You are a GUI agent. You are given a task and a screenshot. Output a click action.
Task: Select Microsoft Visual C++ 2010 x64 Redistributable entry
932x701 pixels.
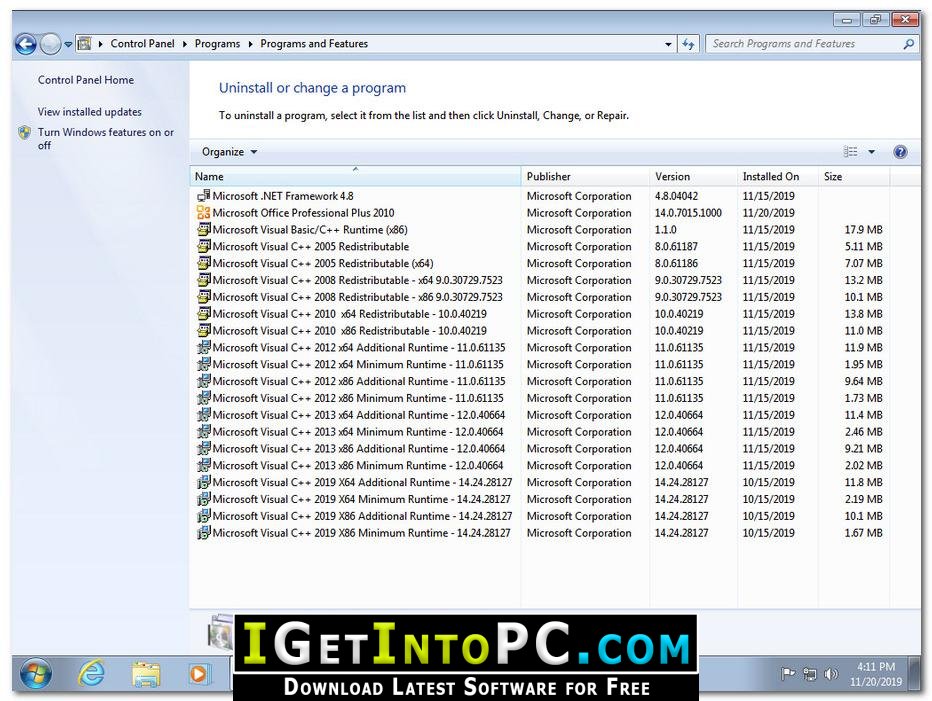point(350,313)
